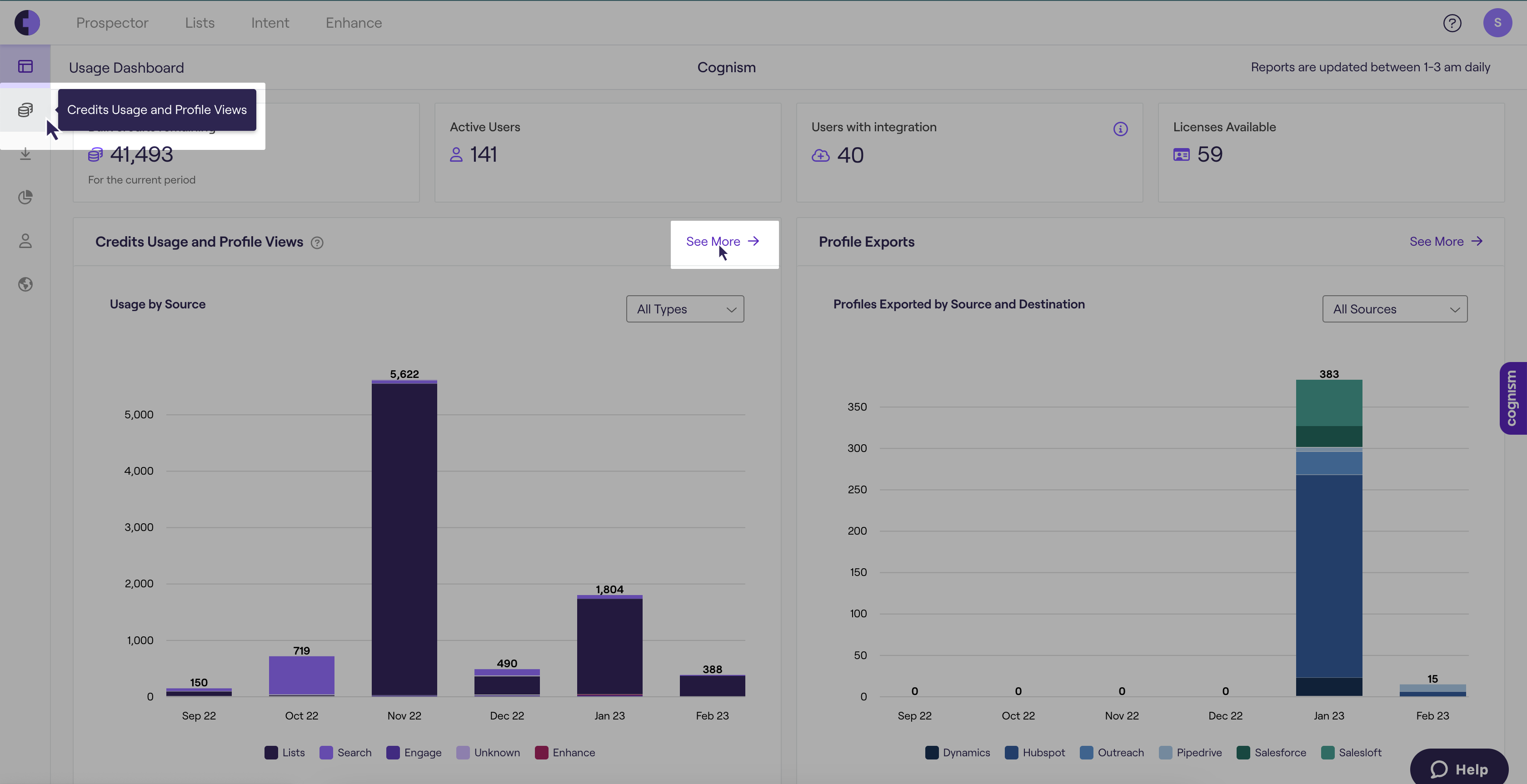This screenshot has width=1527, height=784.
Task: Toggle Salesforce legend in exports chart
Action: coord(1271,753)
